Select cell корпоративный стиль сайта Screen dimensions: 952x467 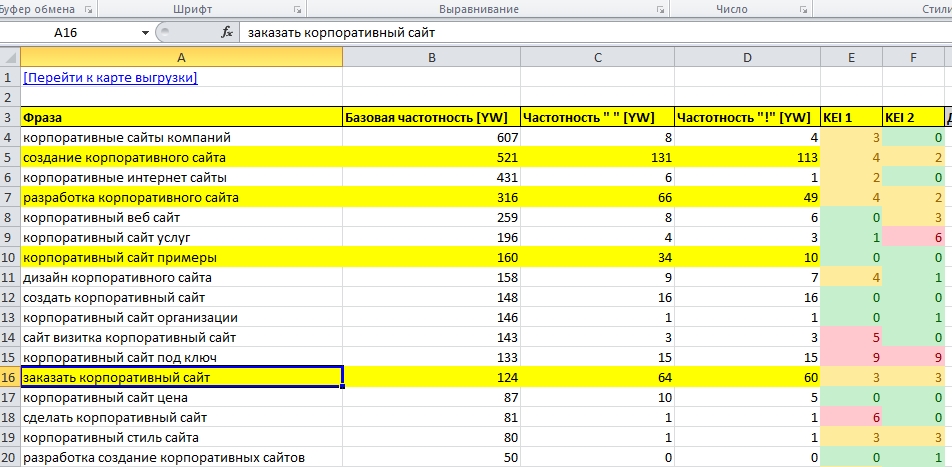pyautogui.click(x=182, y=438)
